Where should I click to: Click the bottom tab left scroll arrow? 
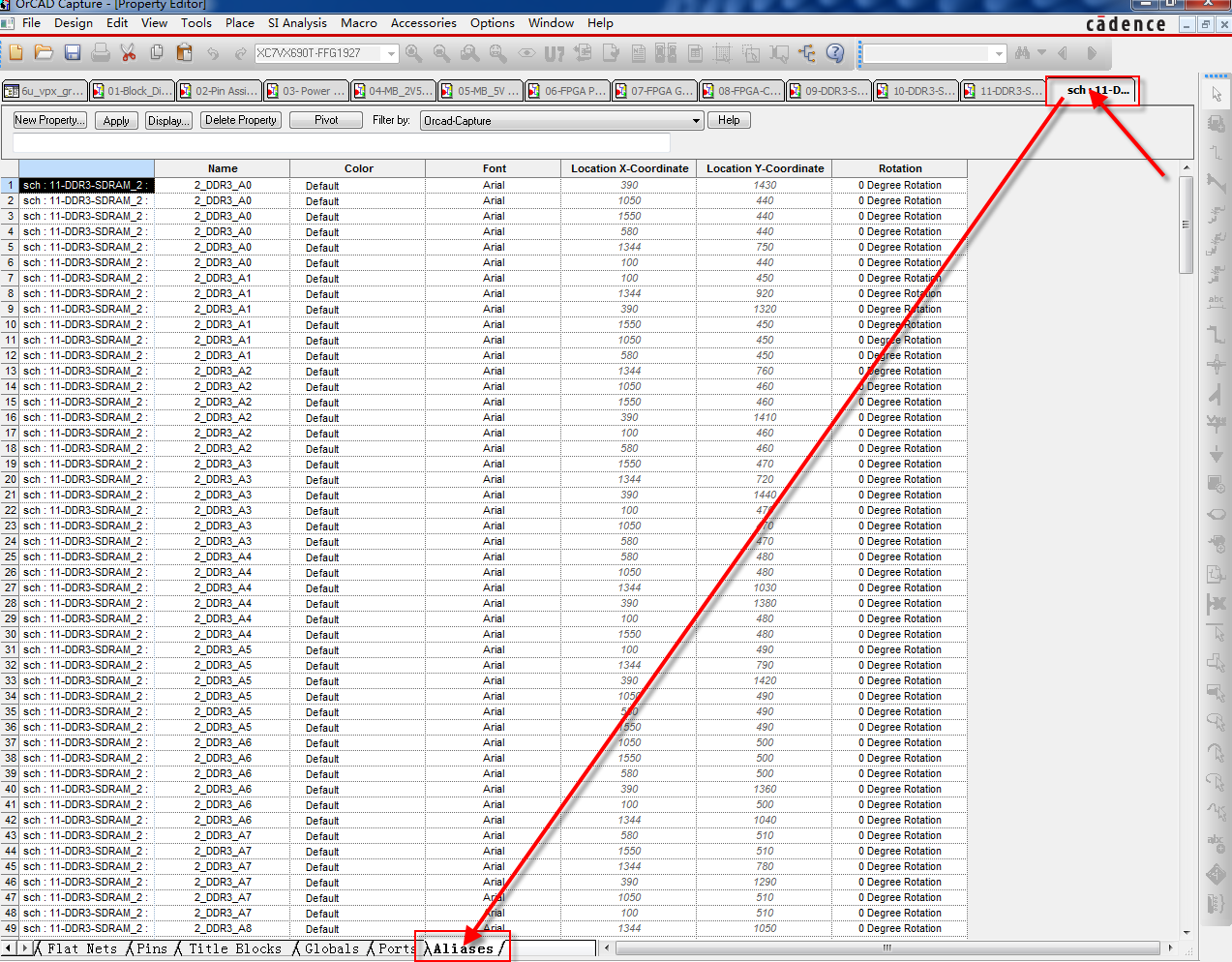pos(10,948)
